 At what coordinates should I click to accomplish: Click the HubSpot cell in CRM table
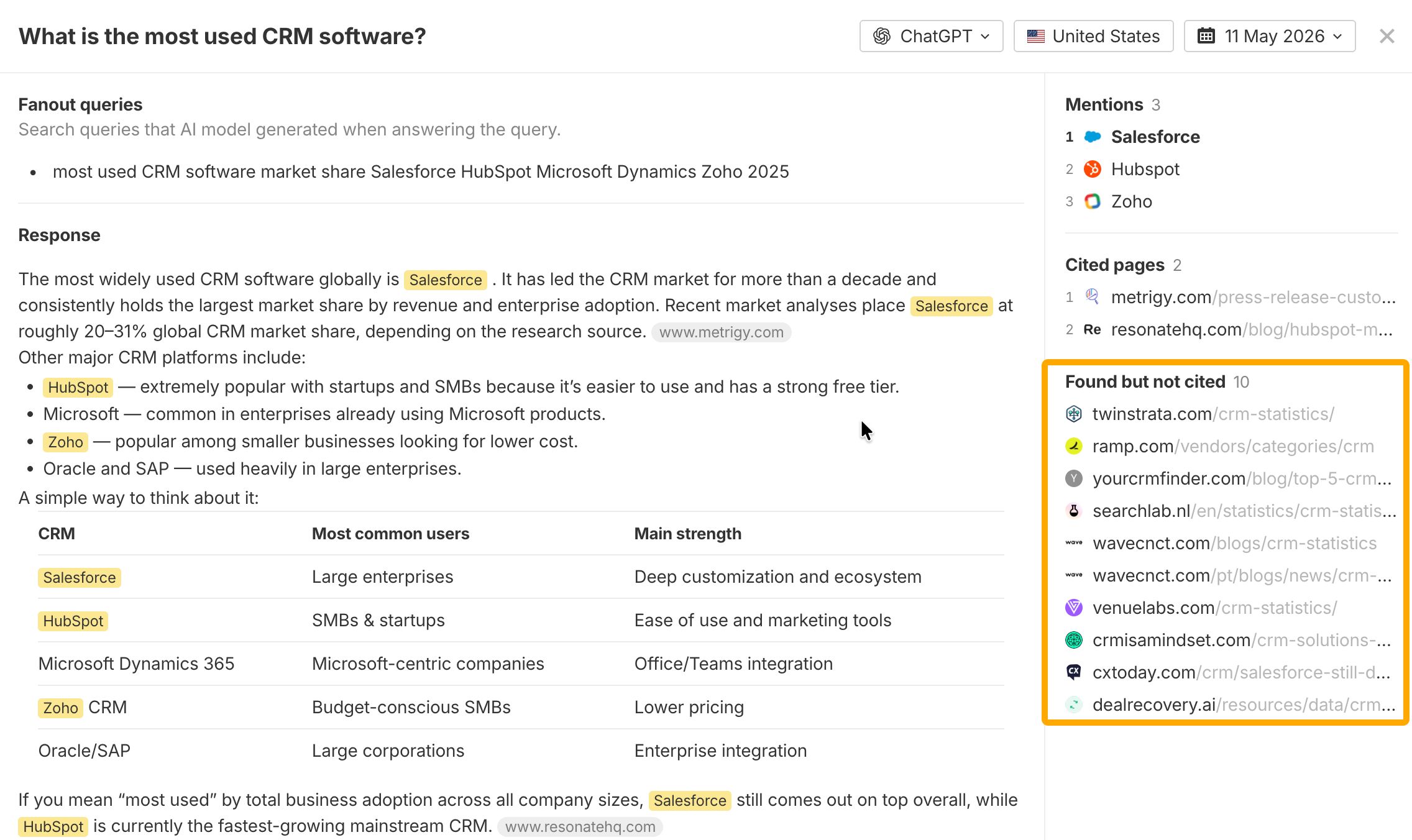click(x=73, y=621)
